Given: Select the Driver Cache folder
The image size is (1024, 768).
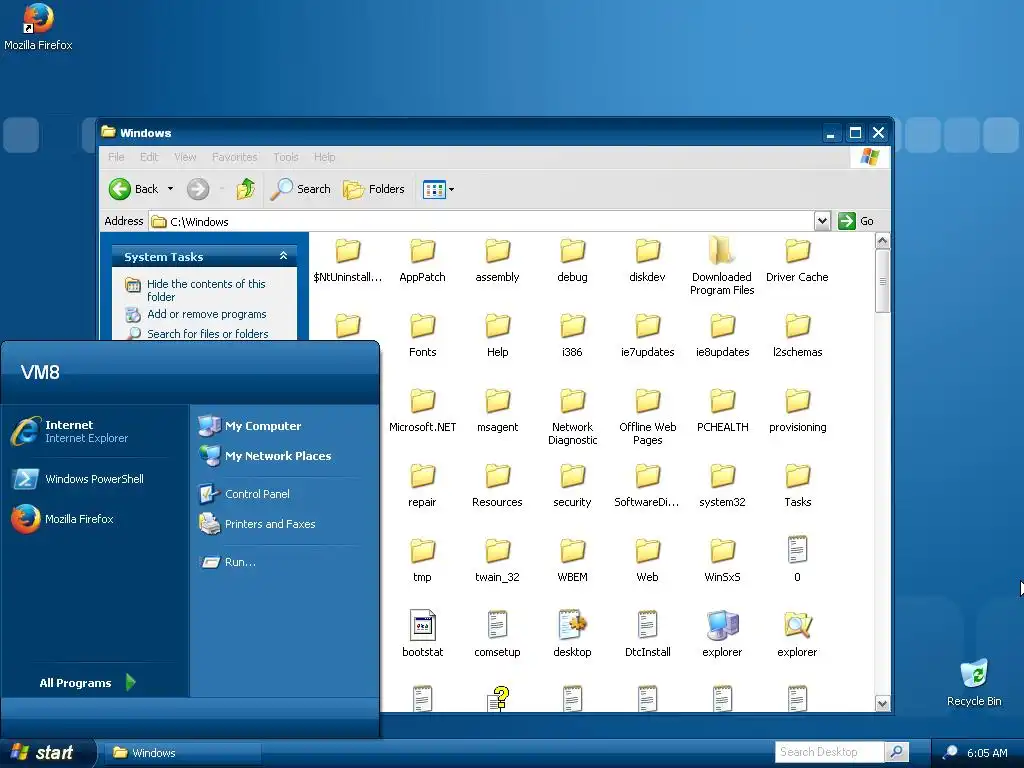Looking at the screenshot, I should tap(797, 261).
